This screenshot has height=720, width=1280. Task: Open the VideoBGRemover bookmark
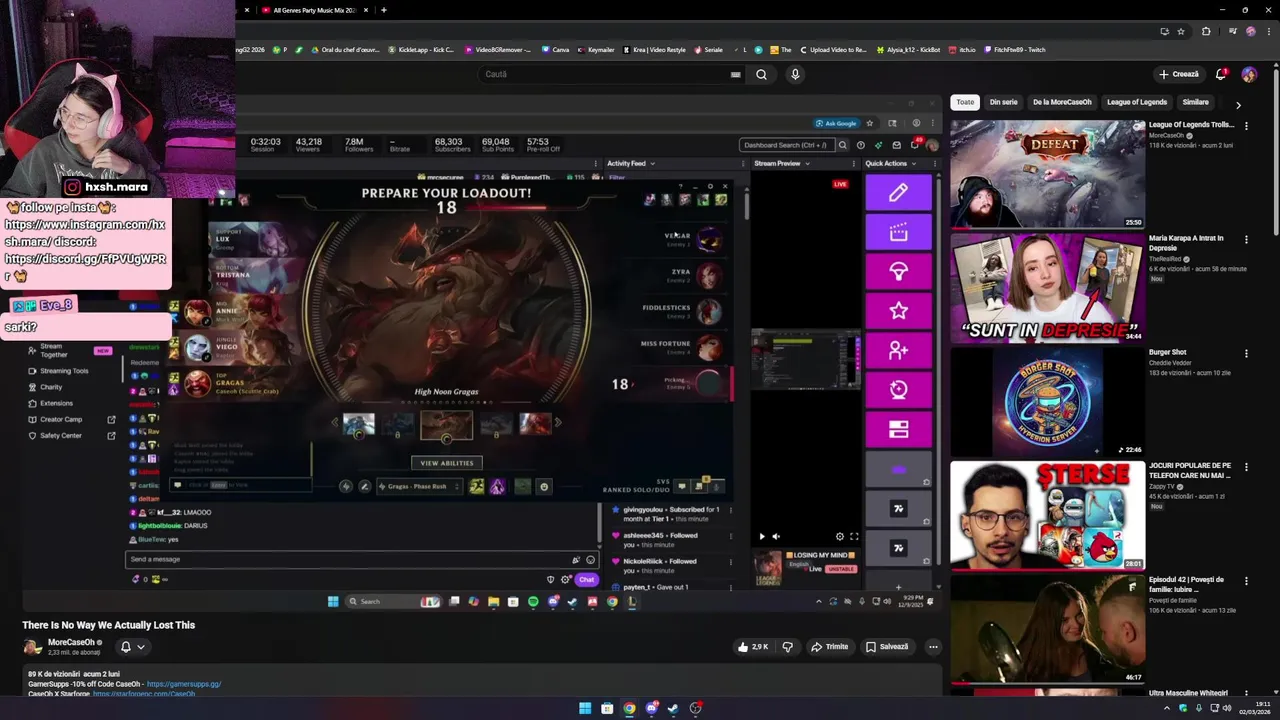pyautogui.click(x=498, y=49)
